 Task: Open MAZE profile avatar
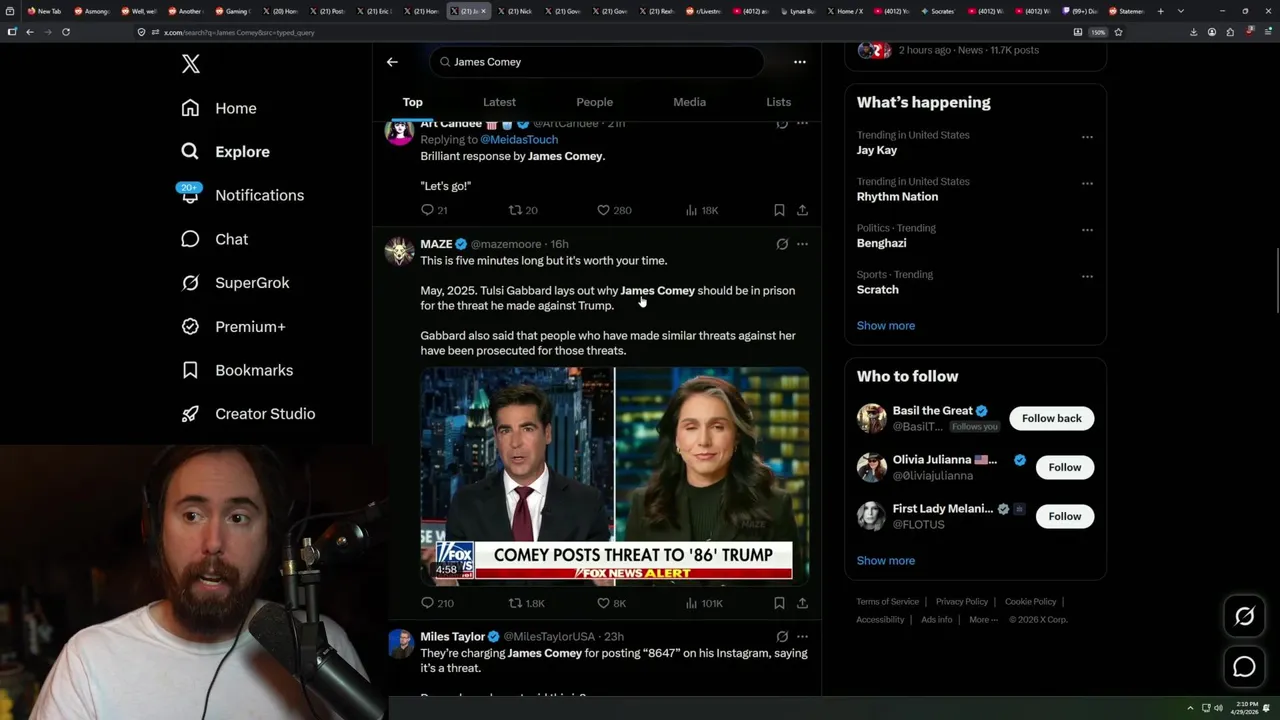coord(400,251)
